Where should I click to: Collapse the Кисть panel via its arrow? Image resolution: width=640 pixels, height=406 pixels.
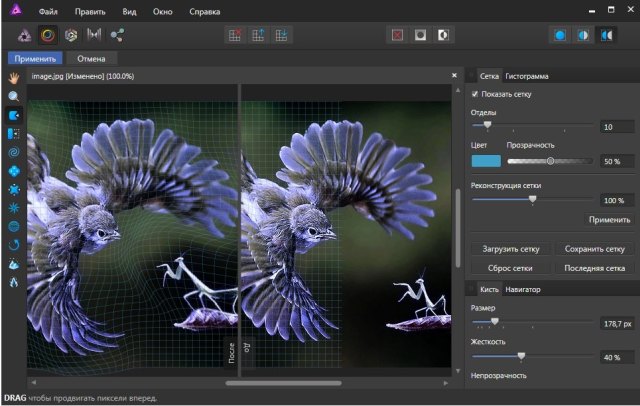pyautogui.click(x=471, y=289)
